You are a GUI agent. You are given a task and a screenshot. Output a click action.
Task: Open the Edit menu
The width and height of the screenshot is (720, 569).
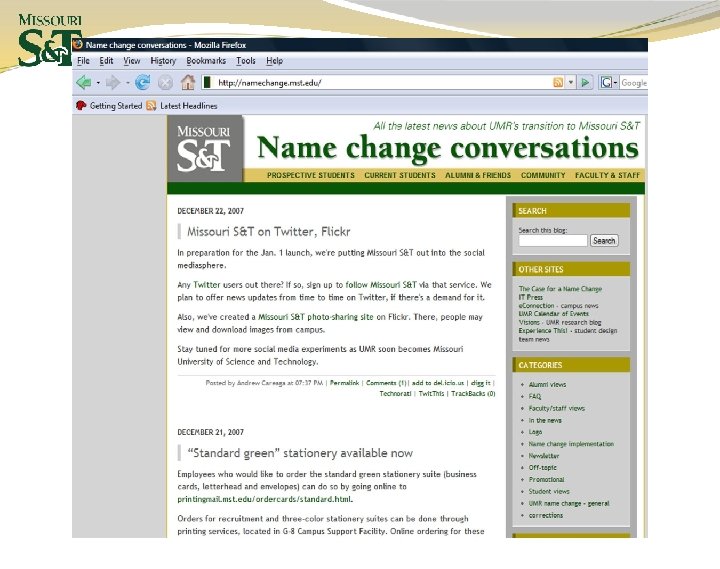coord(106,61)
